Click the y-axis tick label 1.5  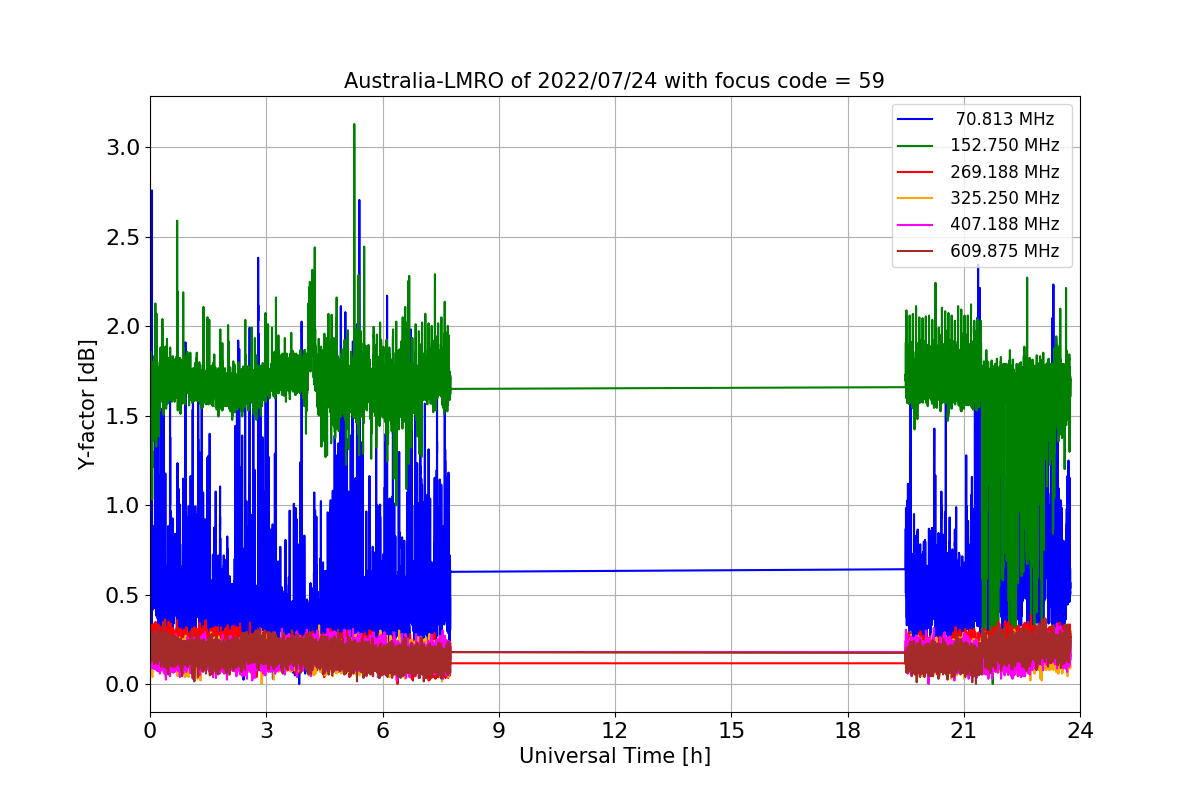124,416
